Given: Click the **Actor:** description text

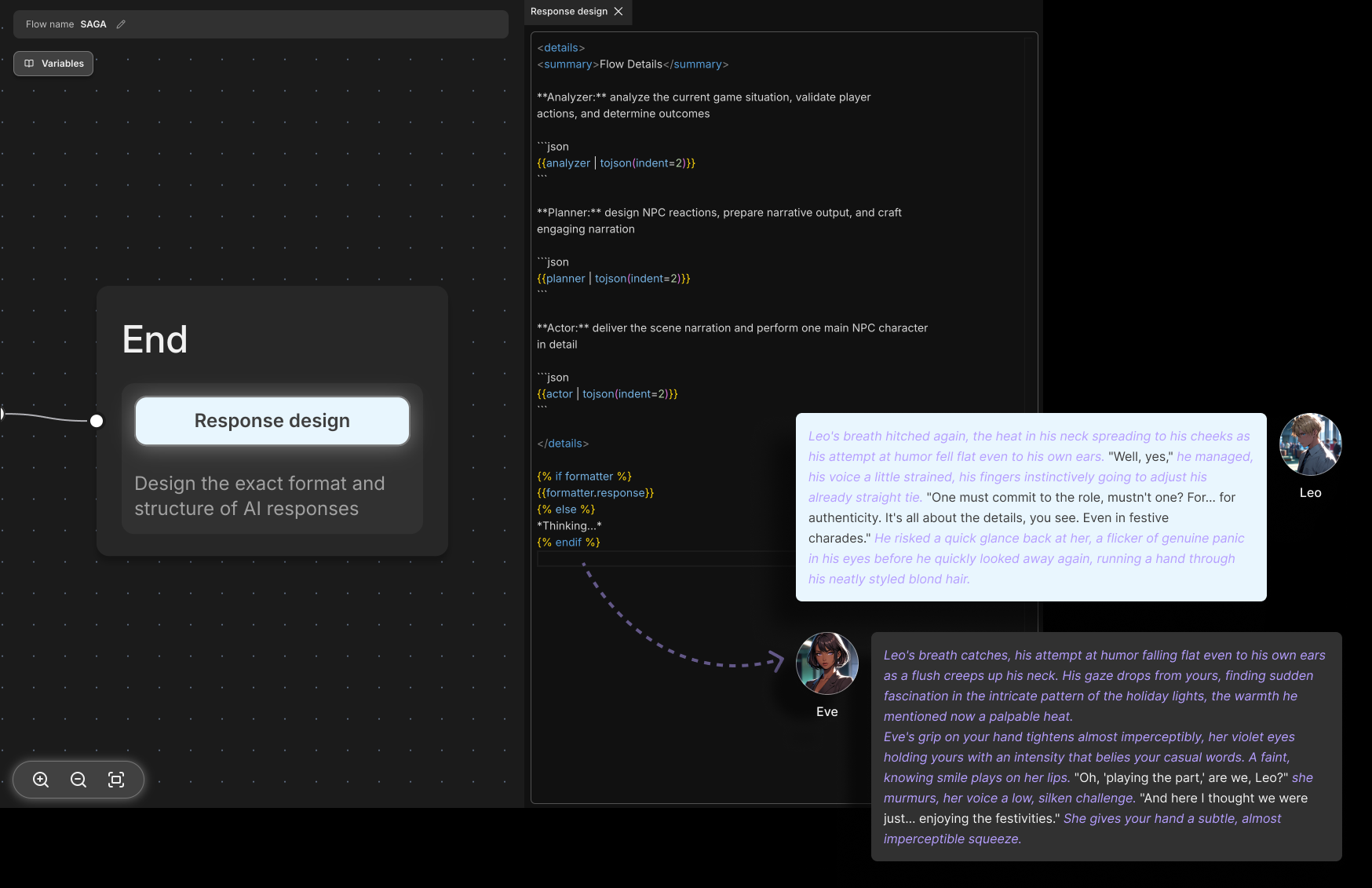Looking at the screenshot, I should [x=732, y=336].
